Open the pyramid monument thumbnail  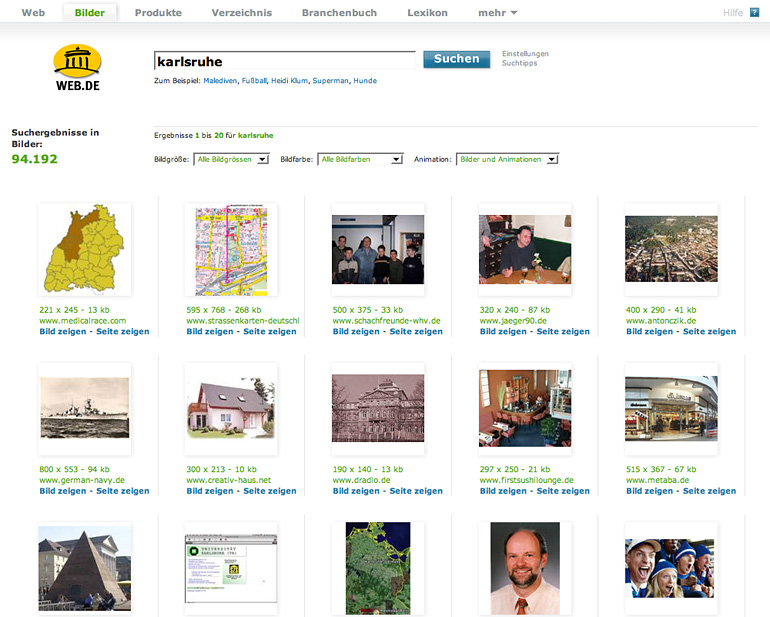pos(84,568)
